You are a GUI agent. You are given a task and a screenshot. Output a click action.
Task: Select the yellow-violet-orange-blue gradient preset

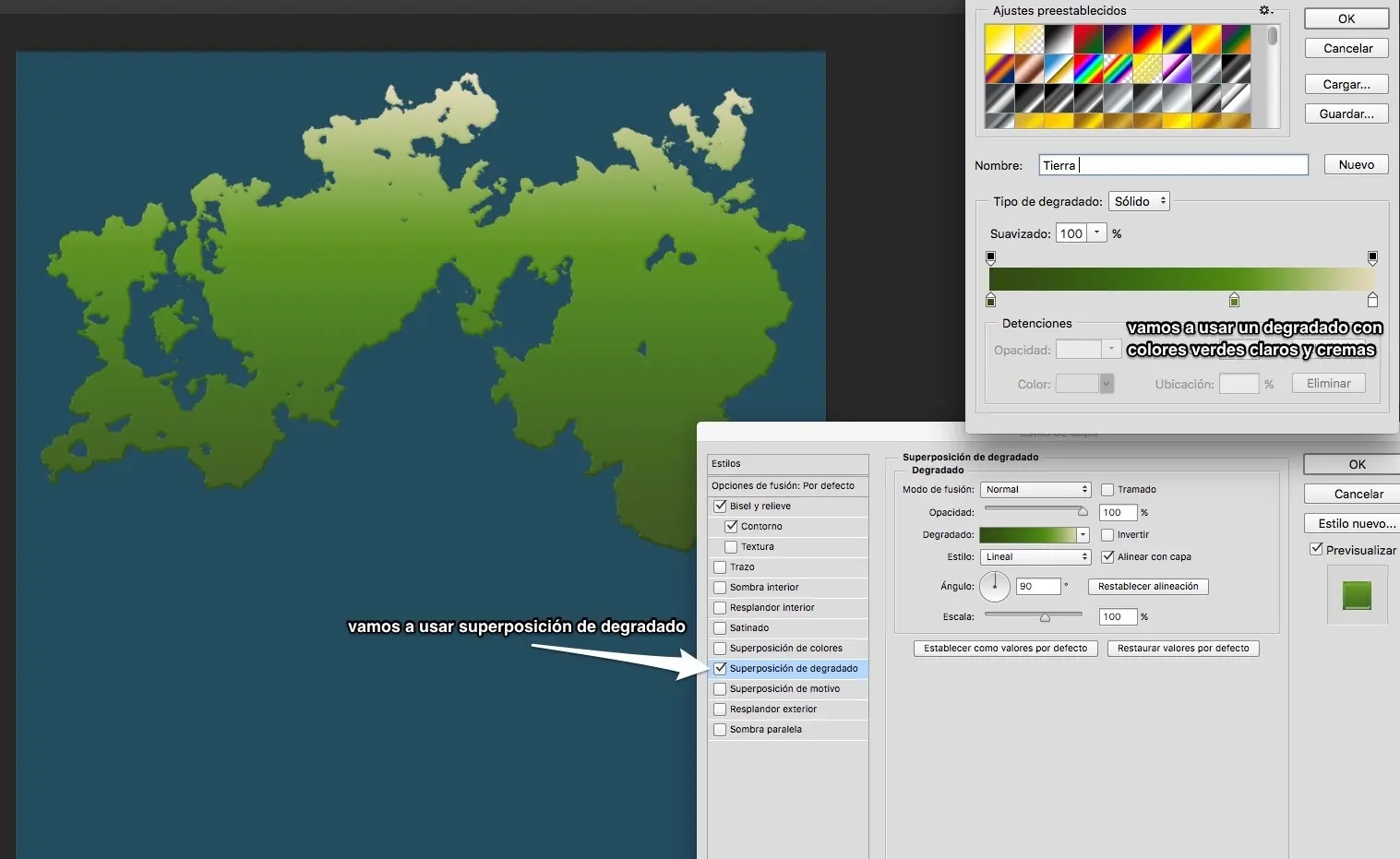pyautogui.click(x=999, y=68)
